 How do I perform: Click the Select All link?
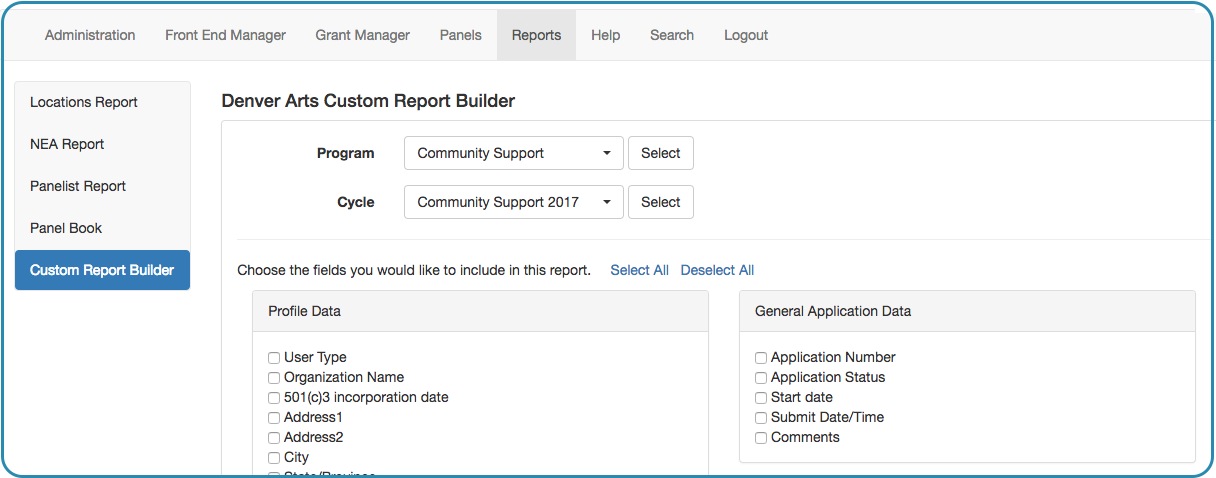pyautogui.click(x=639, y=270)
